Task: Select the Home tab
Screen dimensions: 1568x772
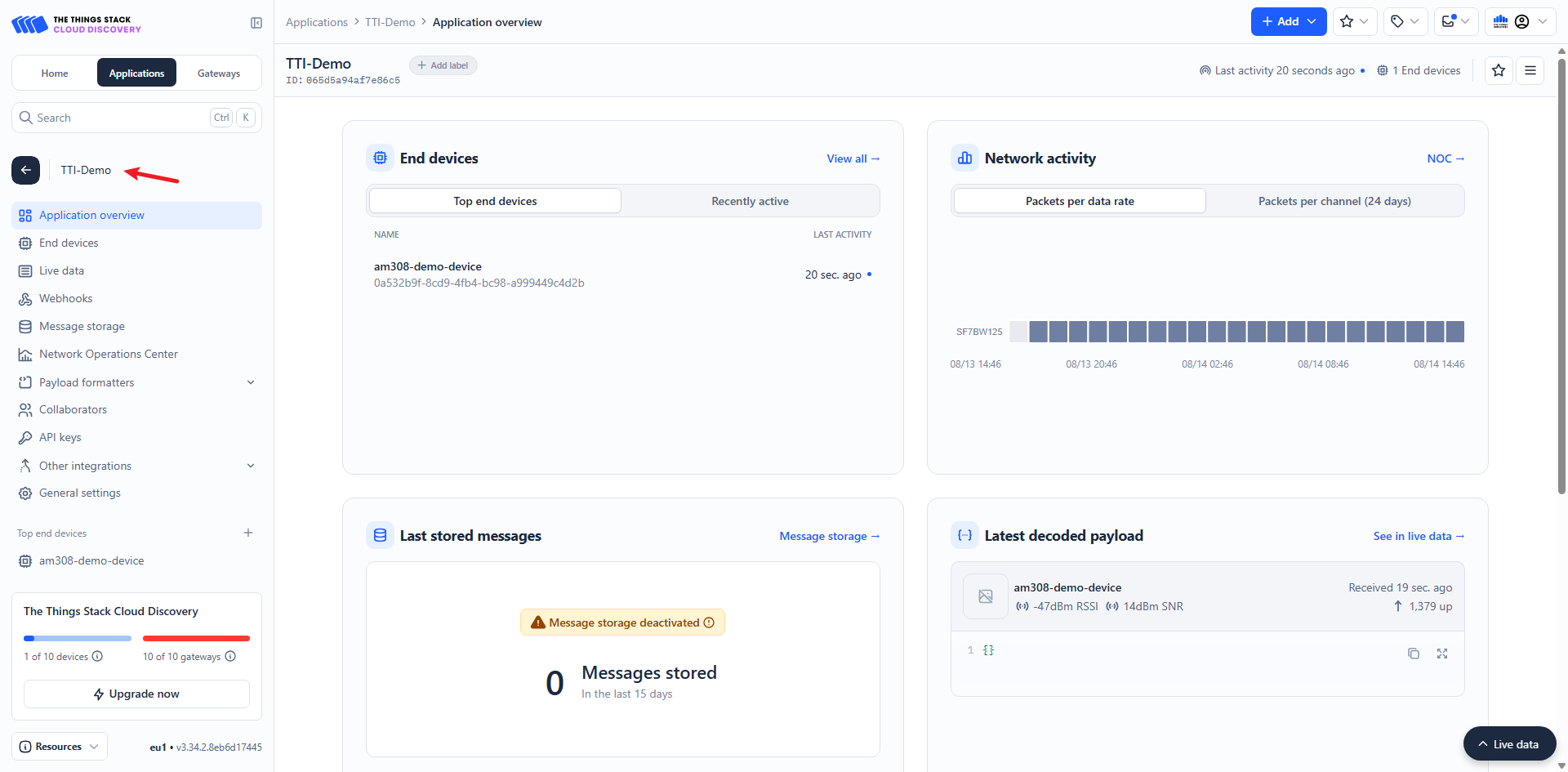Action: tap(55, 73)
